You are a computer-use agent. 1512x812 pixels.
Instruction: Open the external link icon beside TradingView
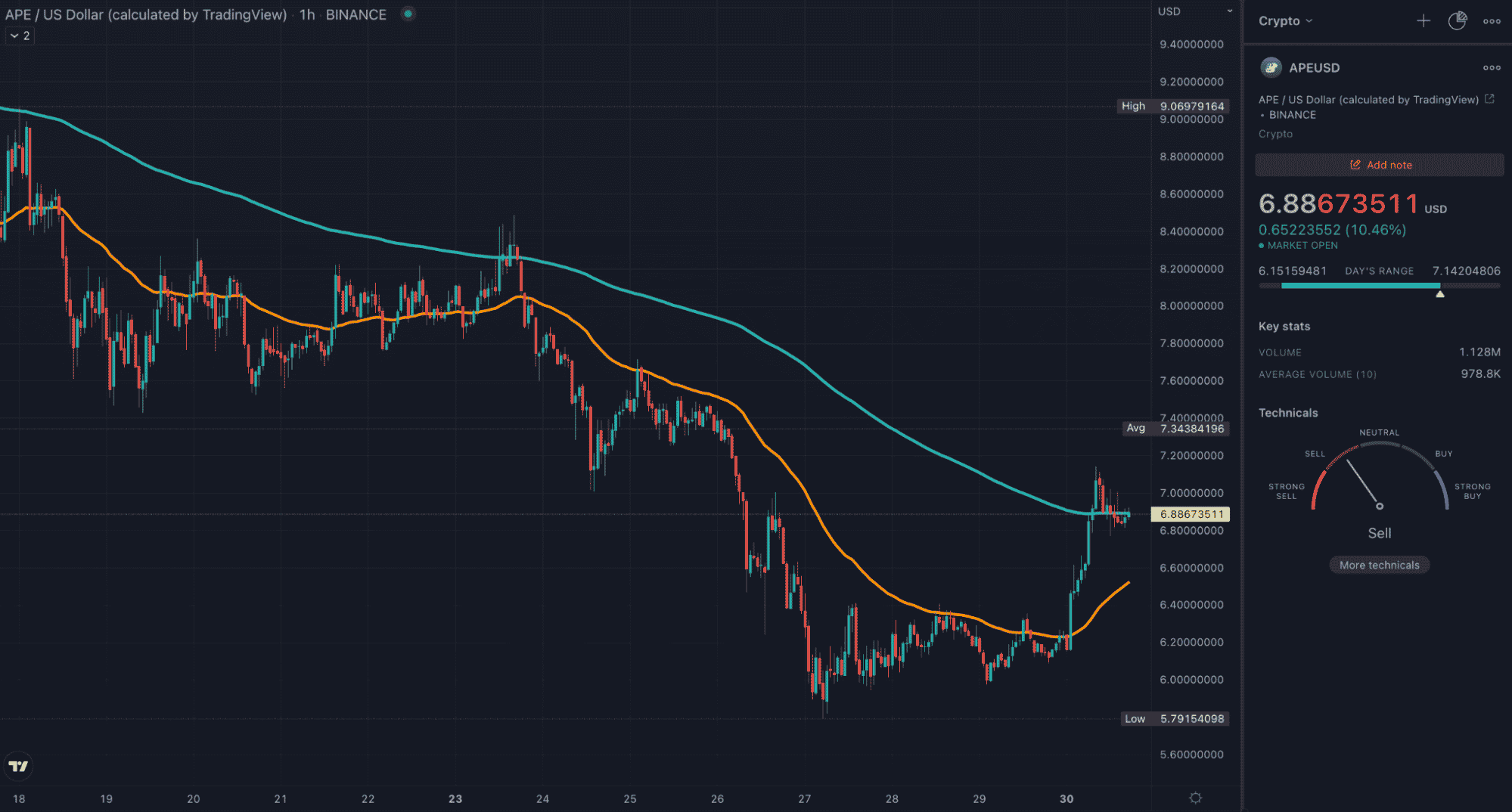pos(1489,99)
